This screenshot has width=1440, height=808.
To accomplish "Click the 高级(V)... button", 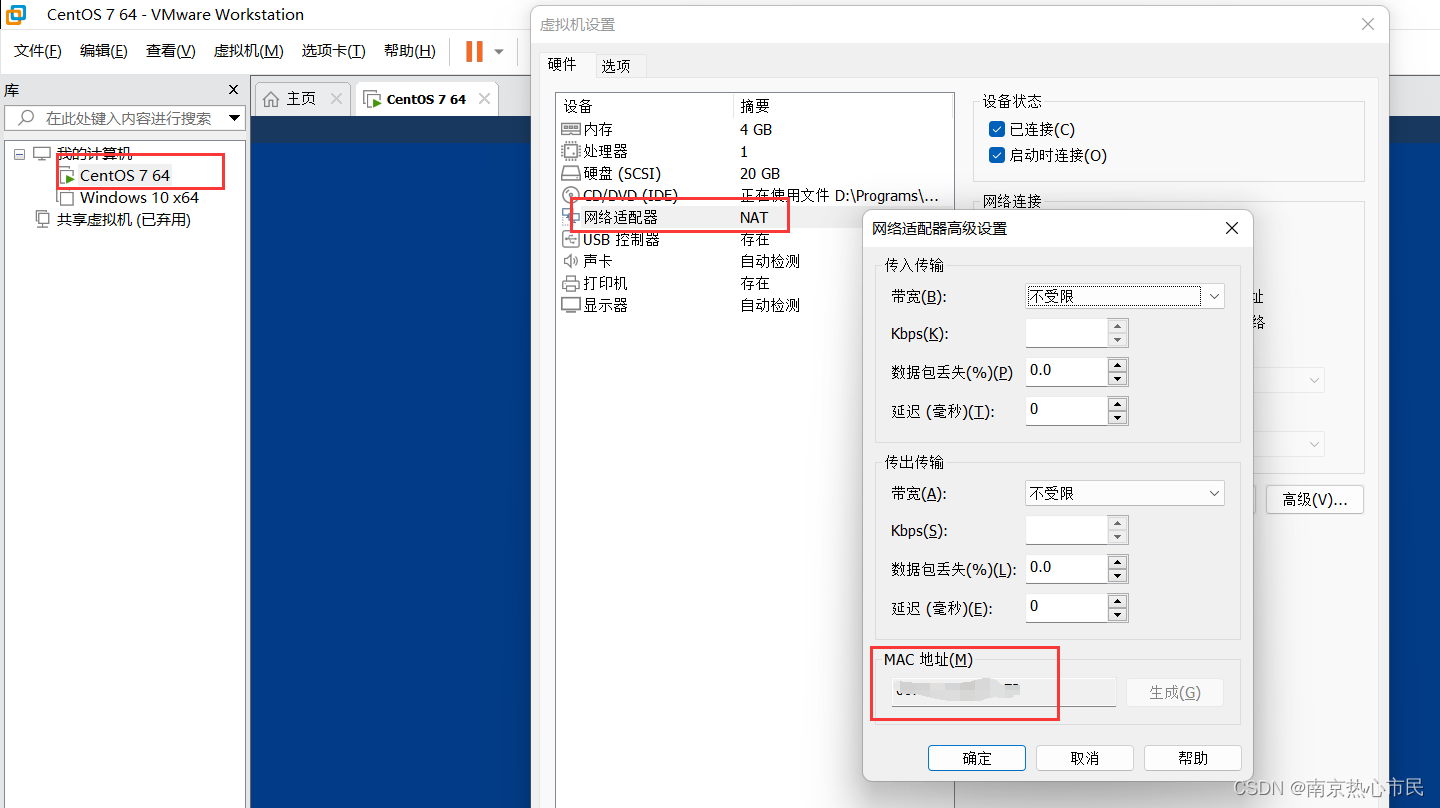I will click(x=1315, y=499).
